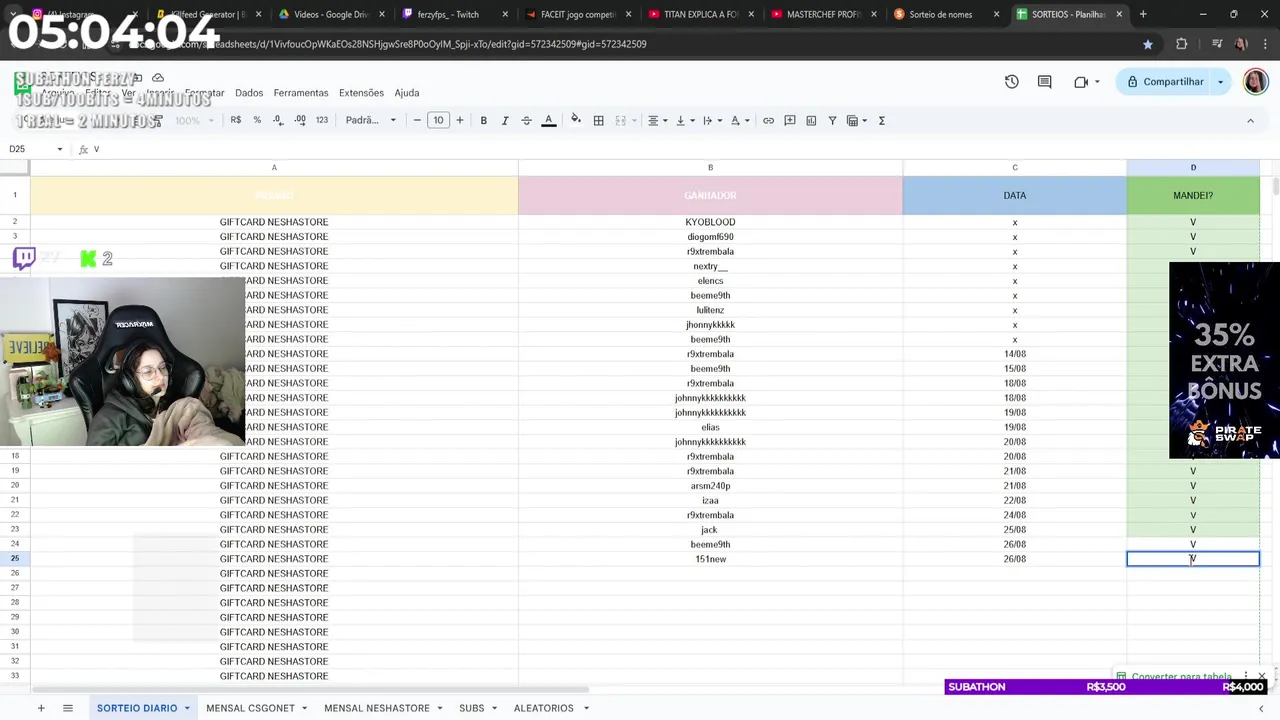Select row 30 header
Screen dimensions: 1280x720
tap(15, 632)
